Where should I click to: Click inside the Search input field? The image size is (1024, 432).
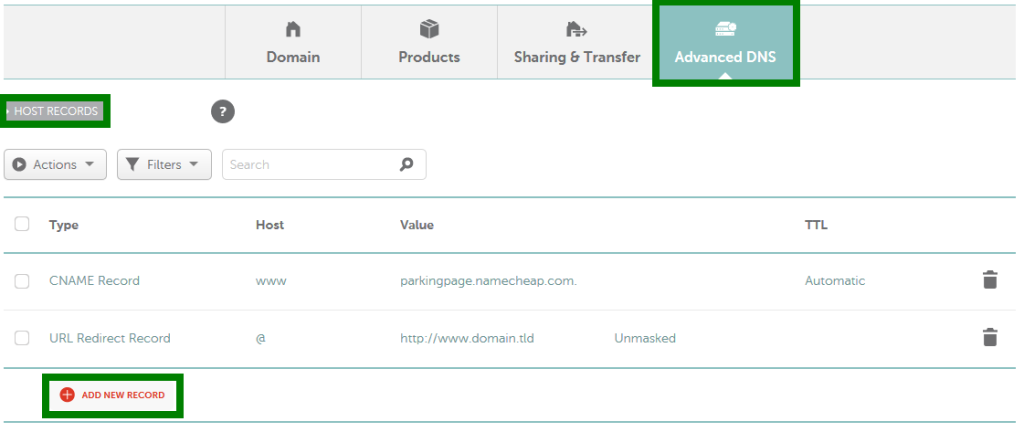[310, 165]
